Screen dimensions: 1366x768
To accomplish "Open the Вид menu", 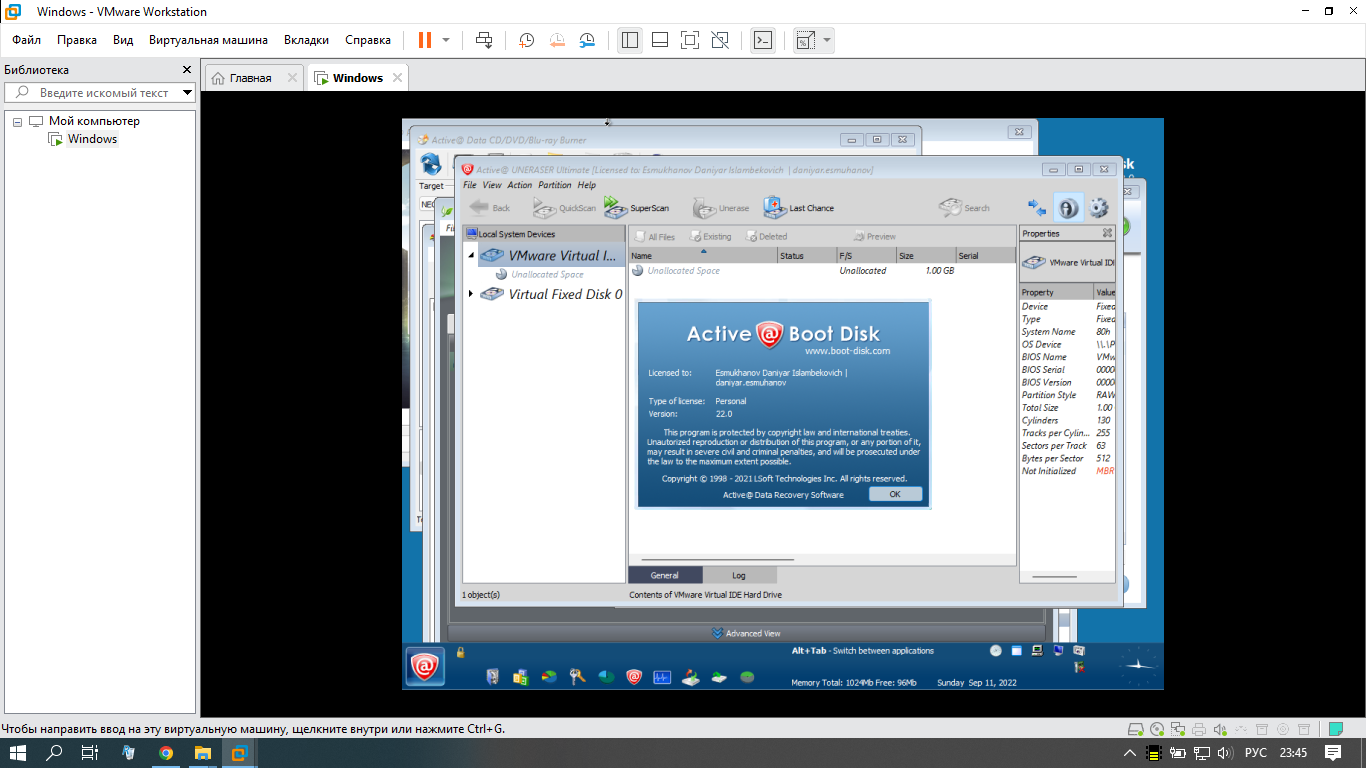I will pos(123,40).
